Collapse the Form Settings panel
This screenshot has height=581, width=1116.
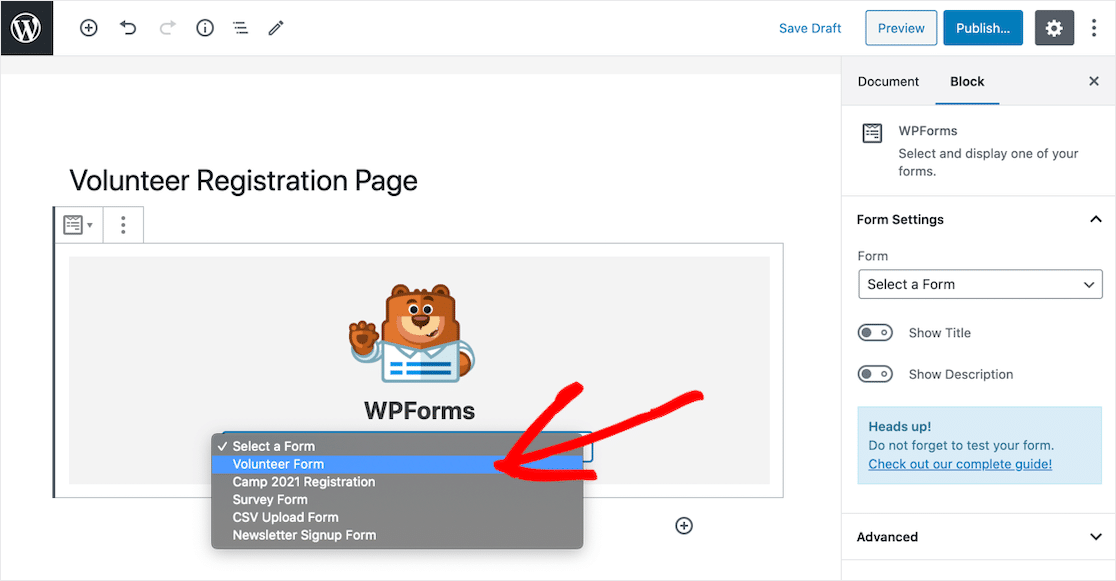click(979, 219)
